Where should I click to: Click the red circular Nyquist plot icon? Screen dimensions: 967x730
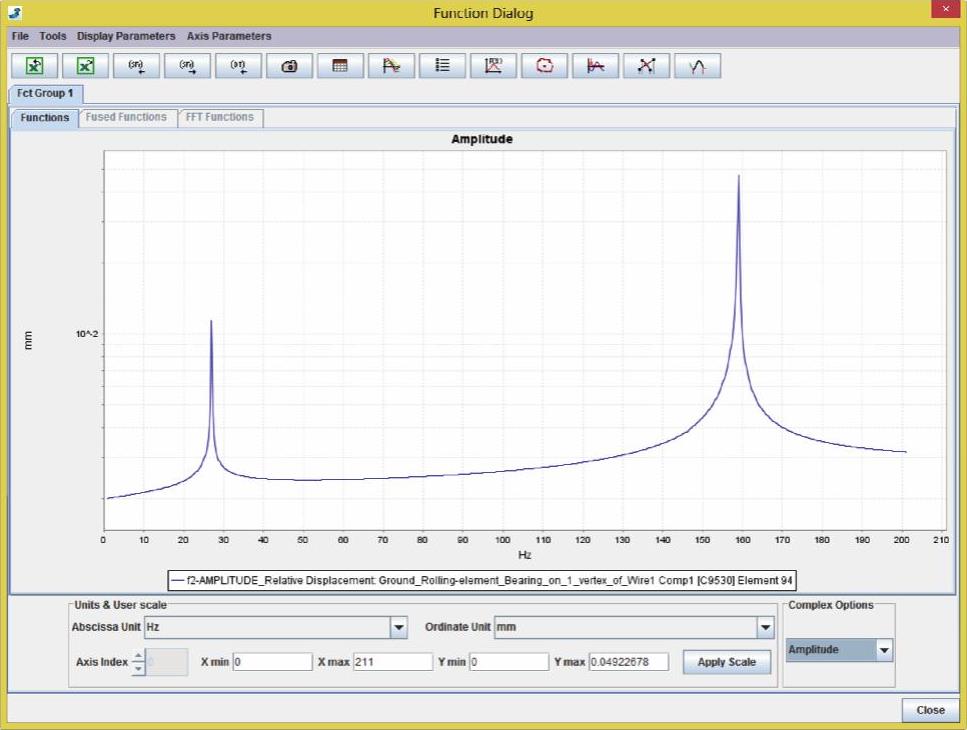(x=544, y=66)
